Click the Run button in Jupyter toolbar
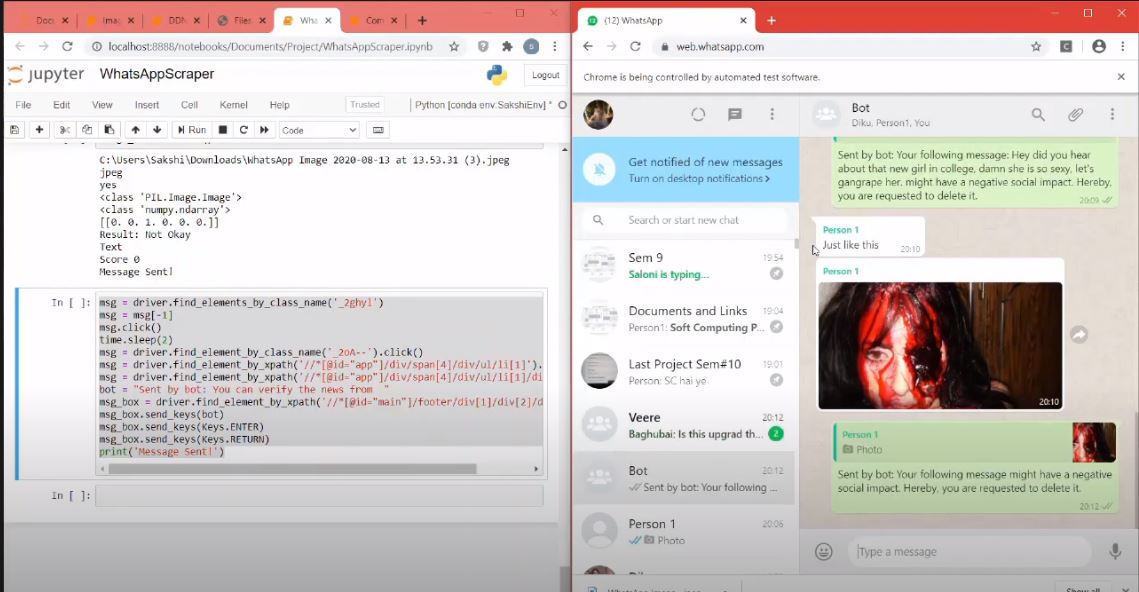The width and height of the screenshot is (1139, 592). [192, 130]
